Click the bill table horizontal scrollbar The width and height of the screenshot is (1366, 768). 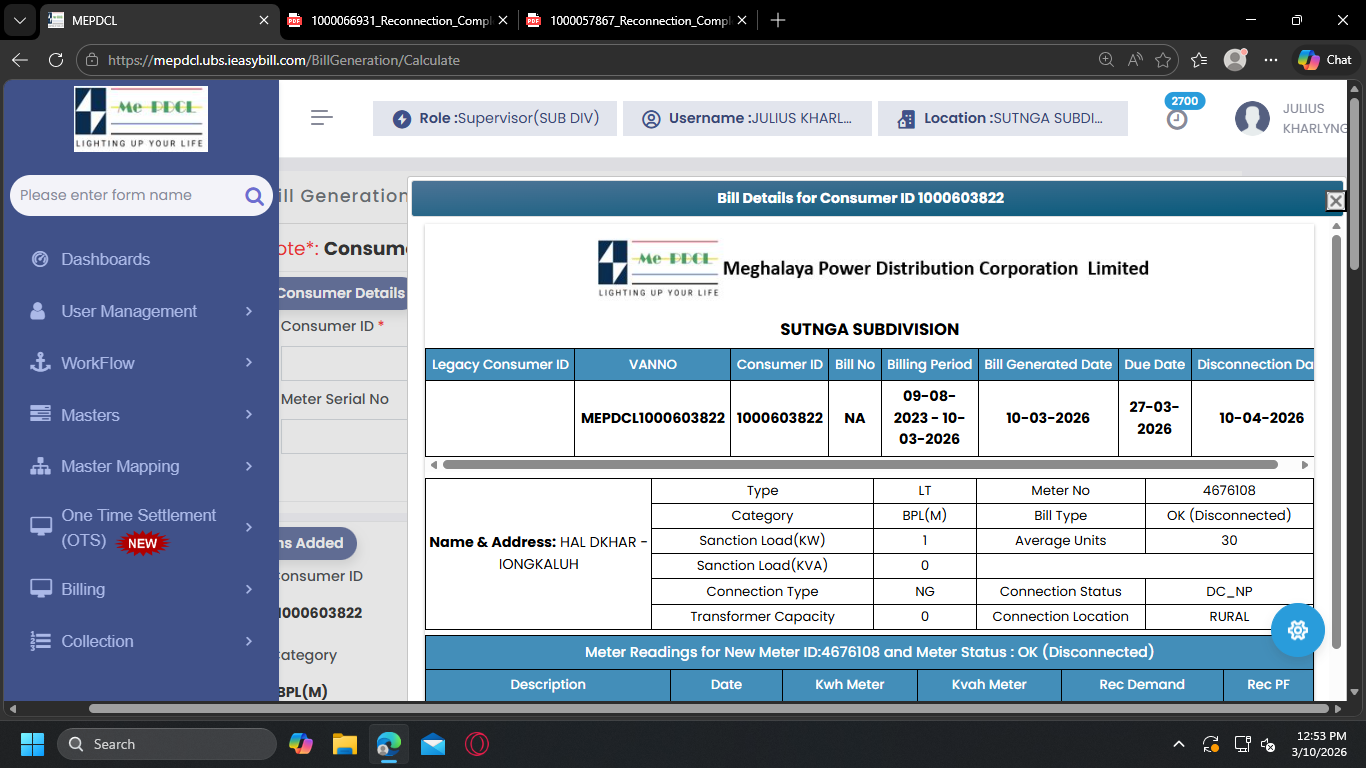860,465
